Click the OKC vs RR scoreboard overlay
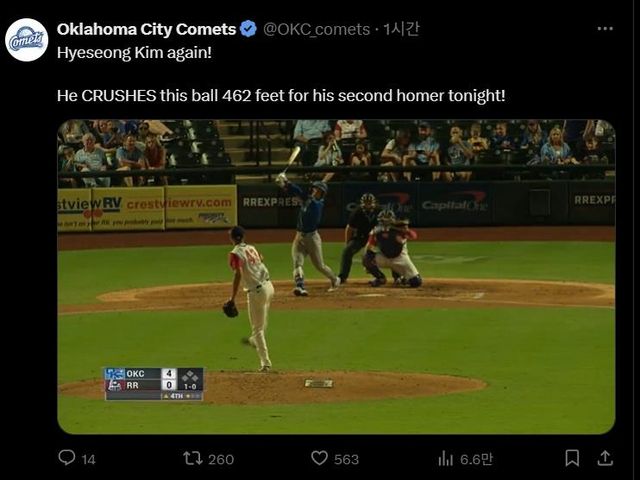The width and height of the screenshot is (640, 480). coord(154,383)
